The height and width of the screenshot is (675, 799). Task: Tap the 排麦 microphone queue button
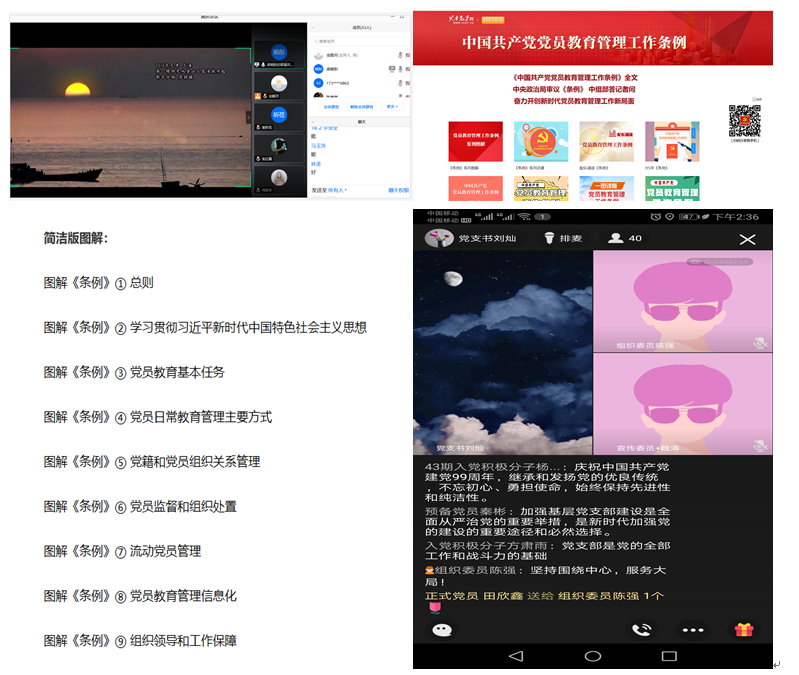[563, 238]
